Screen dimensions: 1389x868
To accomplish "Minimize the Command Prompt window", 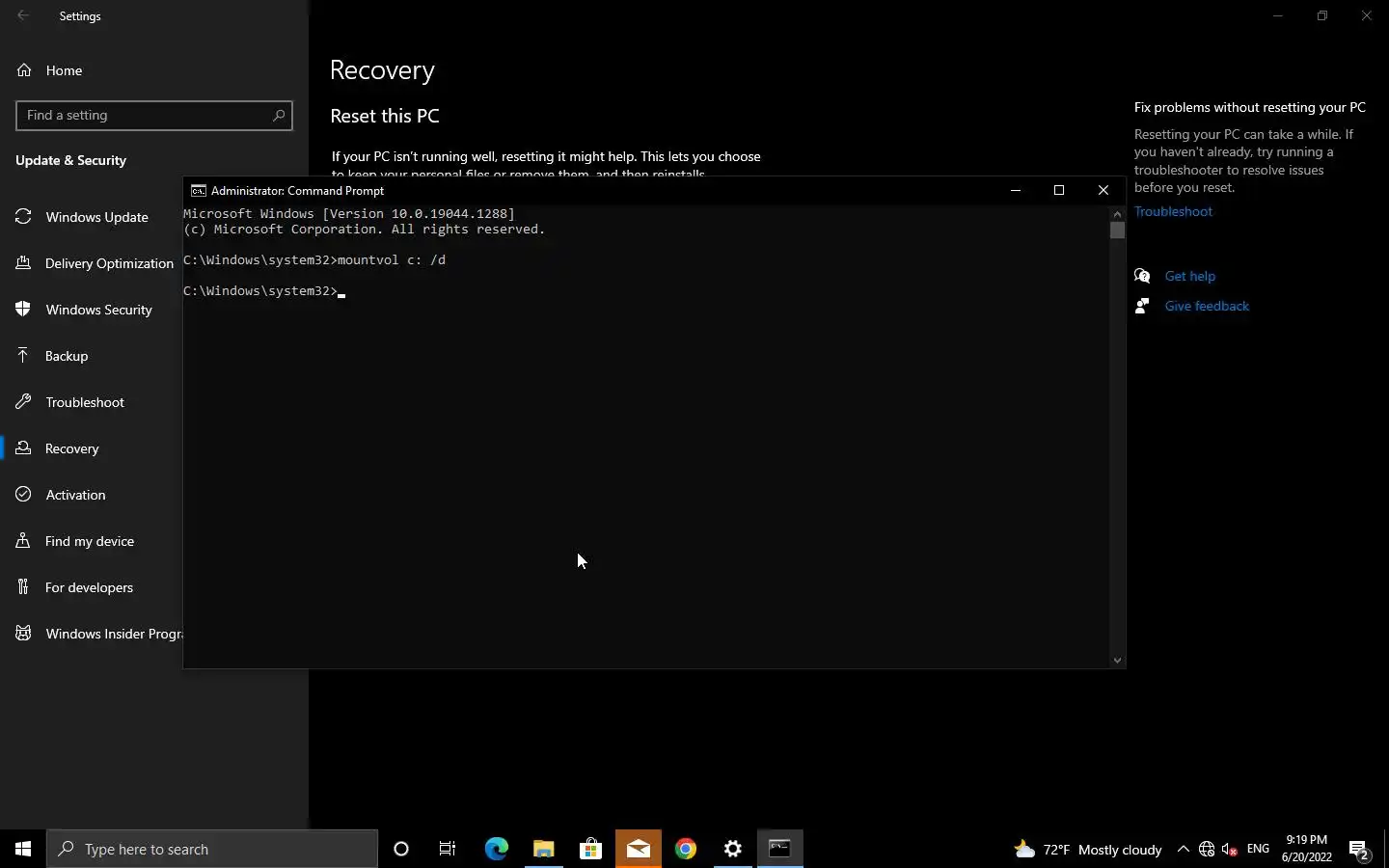I will coord(1015,190).
